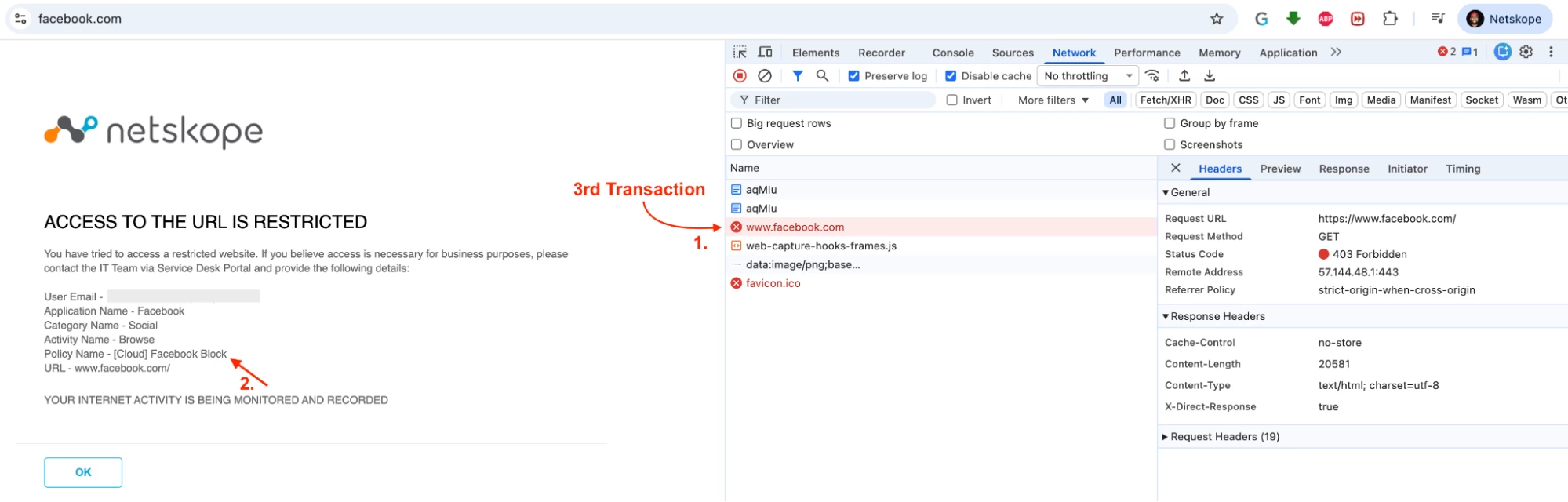Toggle the device toolbar icon

[765, 52]
